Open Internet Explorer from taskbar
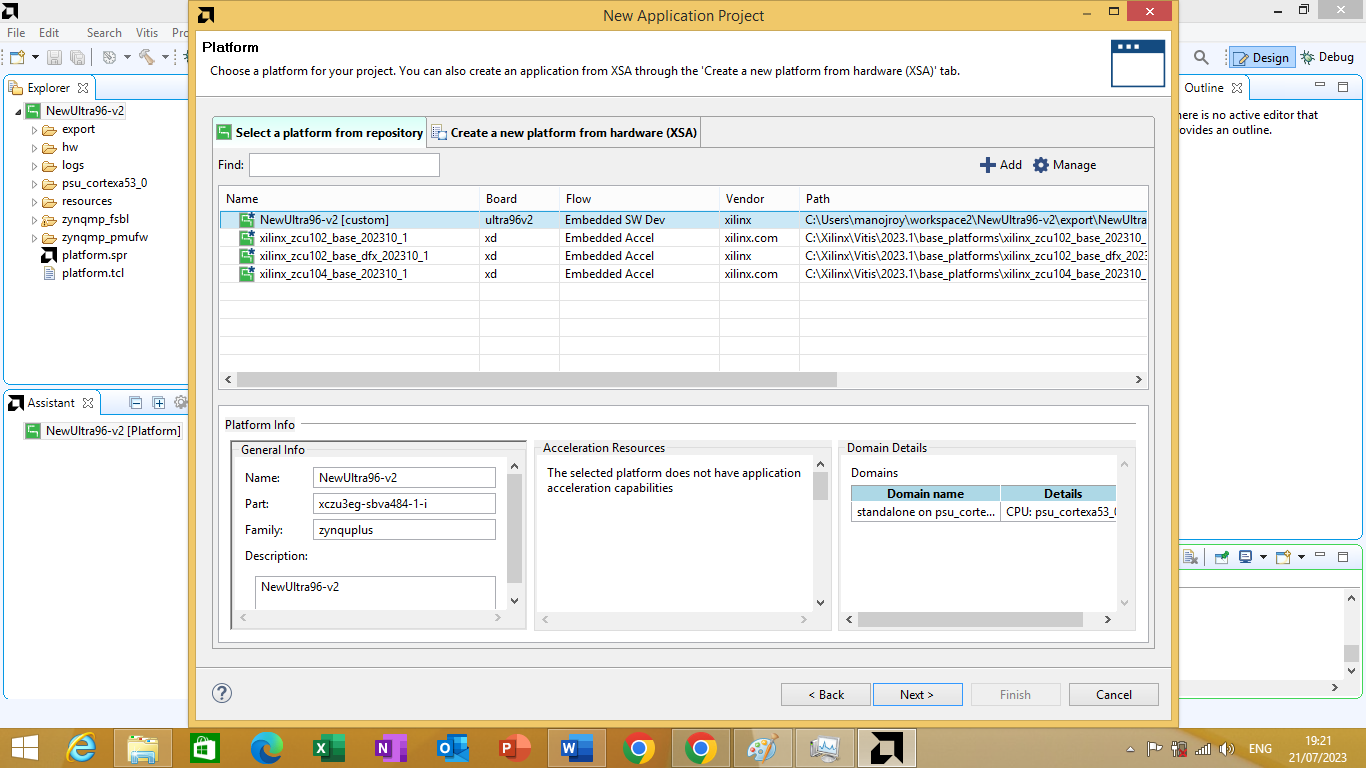Viewport: 1366px width, 768px height. click(x=82, y=748)
